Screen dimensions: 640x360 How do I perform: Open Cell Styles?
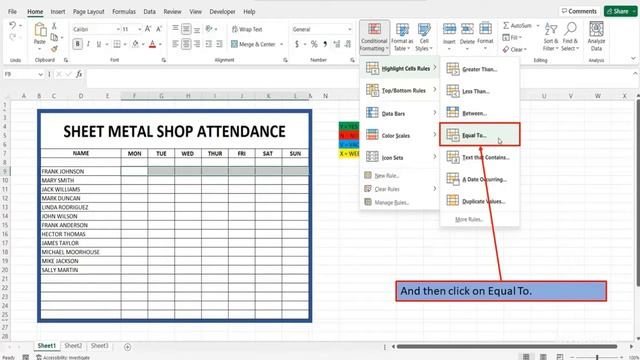tap(424, 37)
